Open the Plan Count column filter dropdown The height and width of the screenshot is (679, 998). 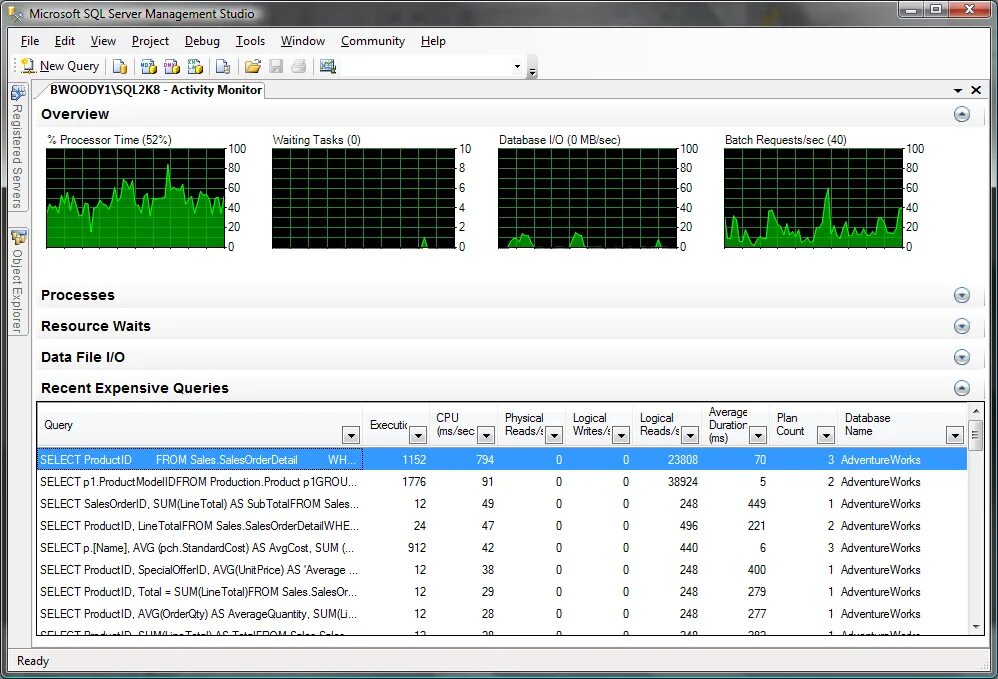[826, 435]
